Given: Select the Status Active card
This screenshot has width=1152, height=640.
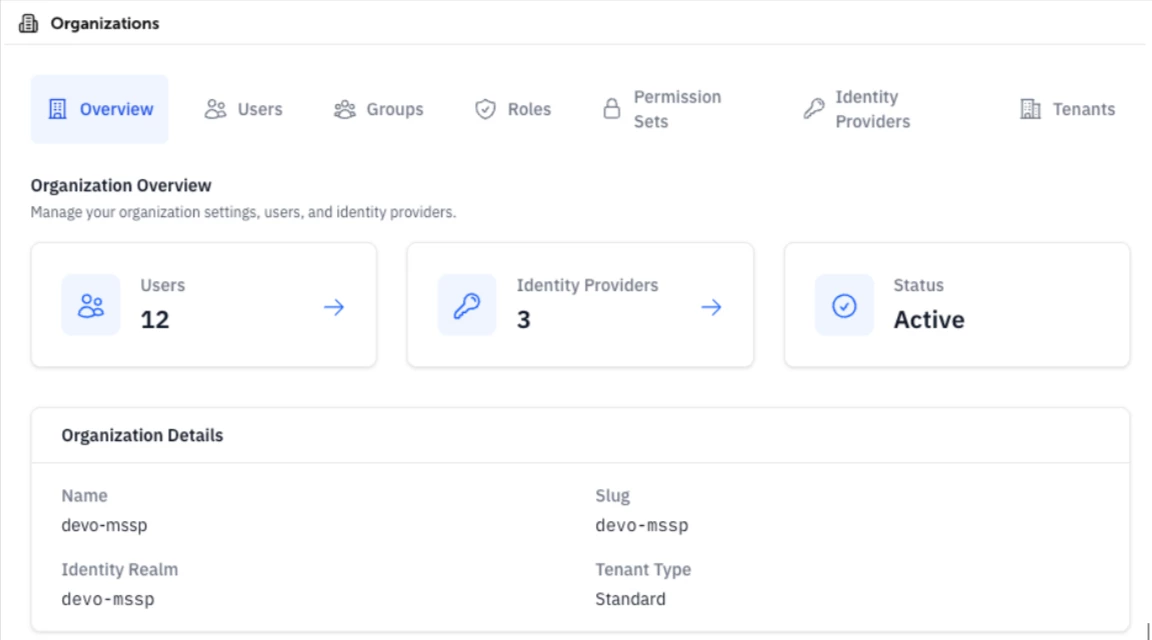Looking at the screenshot, I should click(957, 305).
